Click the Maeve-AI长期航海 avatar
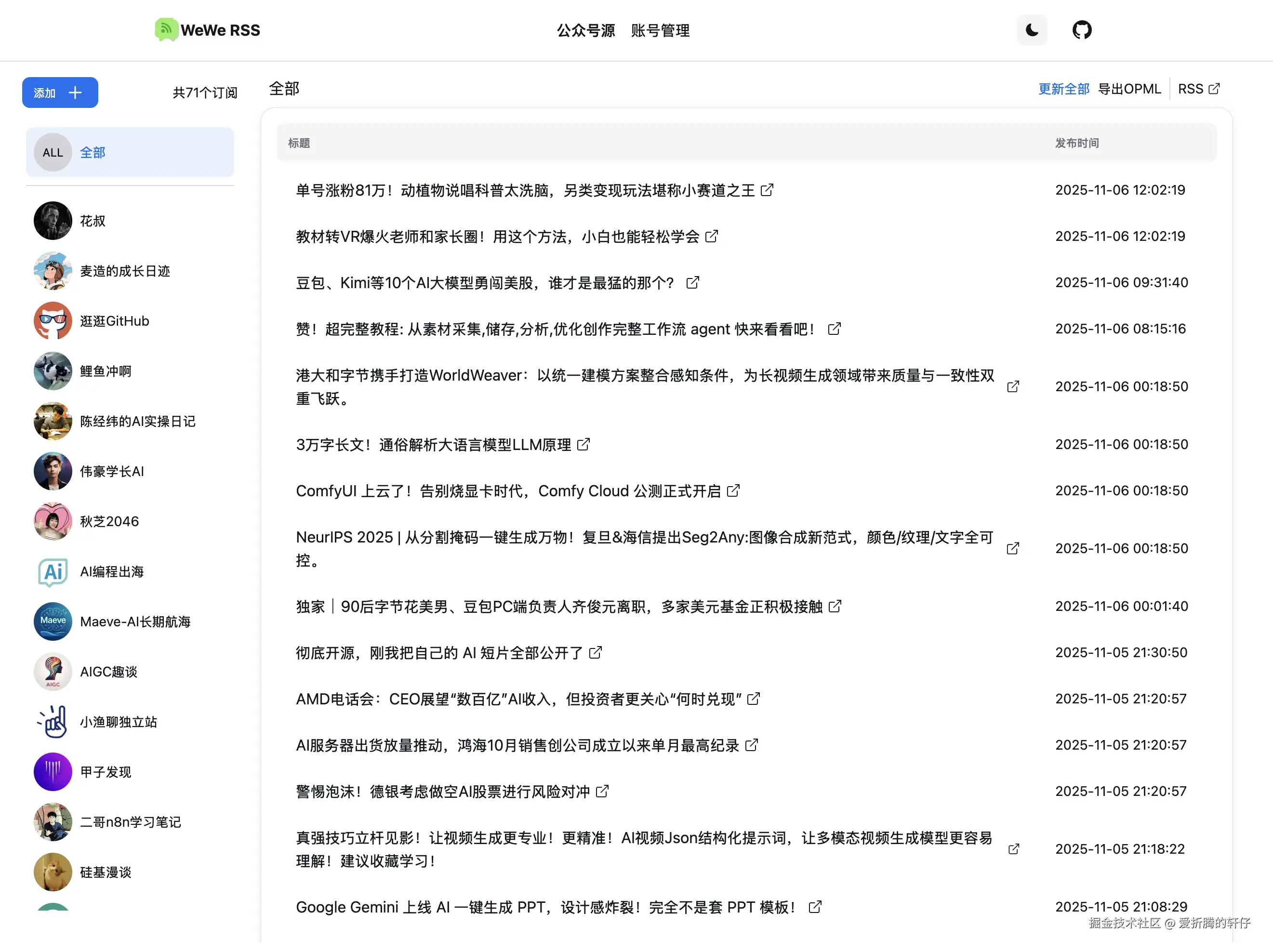 (x=53, y=621)
